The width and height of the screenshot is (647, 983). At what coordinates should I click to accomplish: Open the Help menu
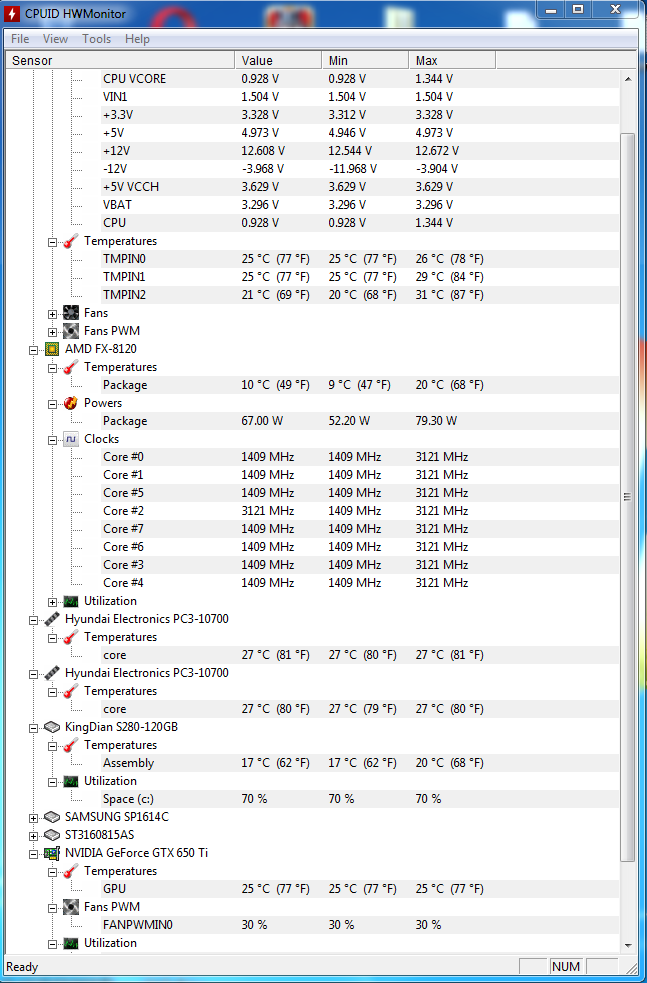137,39
